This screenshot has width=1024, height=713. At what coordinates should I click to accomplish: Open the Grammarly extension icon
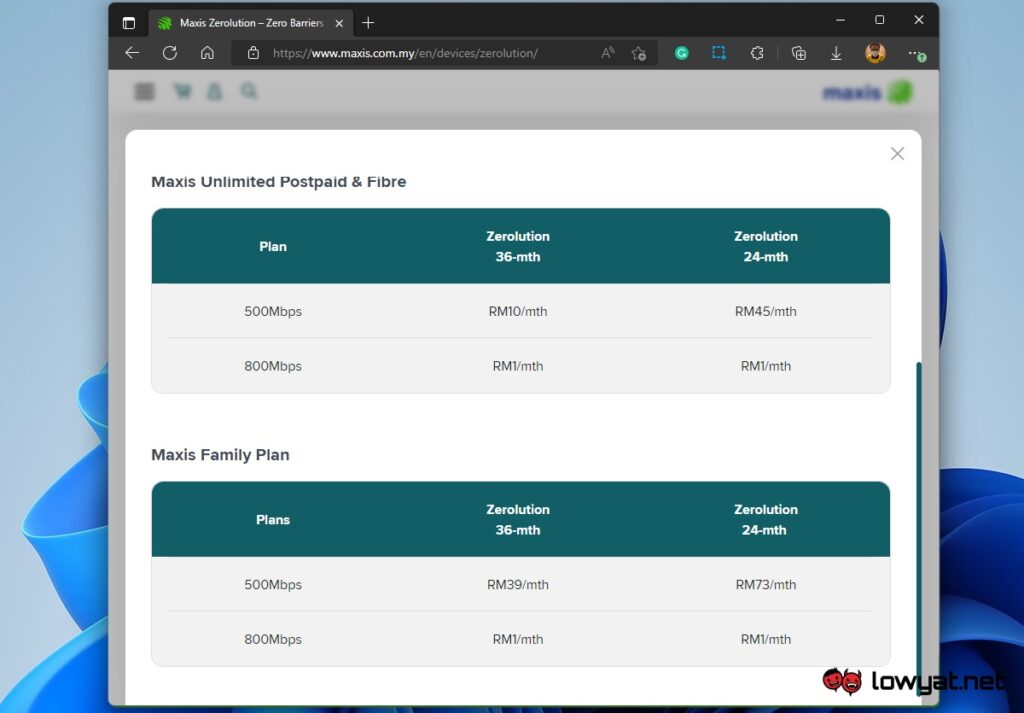682,53
